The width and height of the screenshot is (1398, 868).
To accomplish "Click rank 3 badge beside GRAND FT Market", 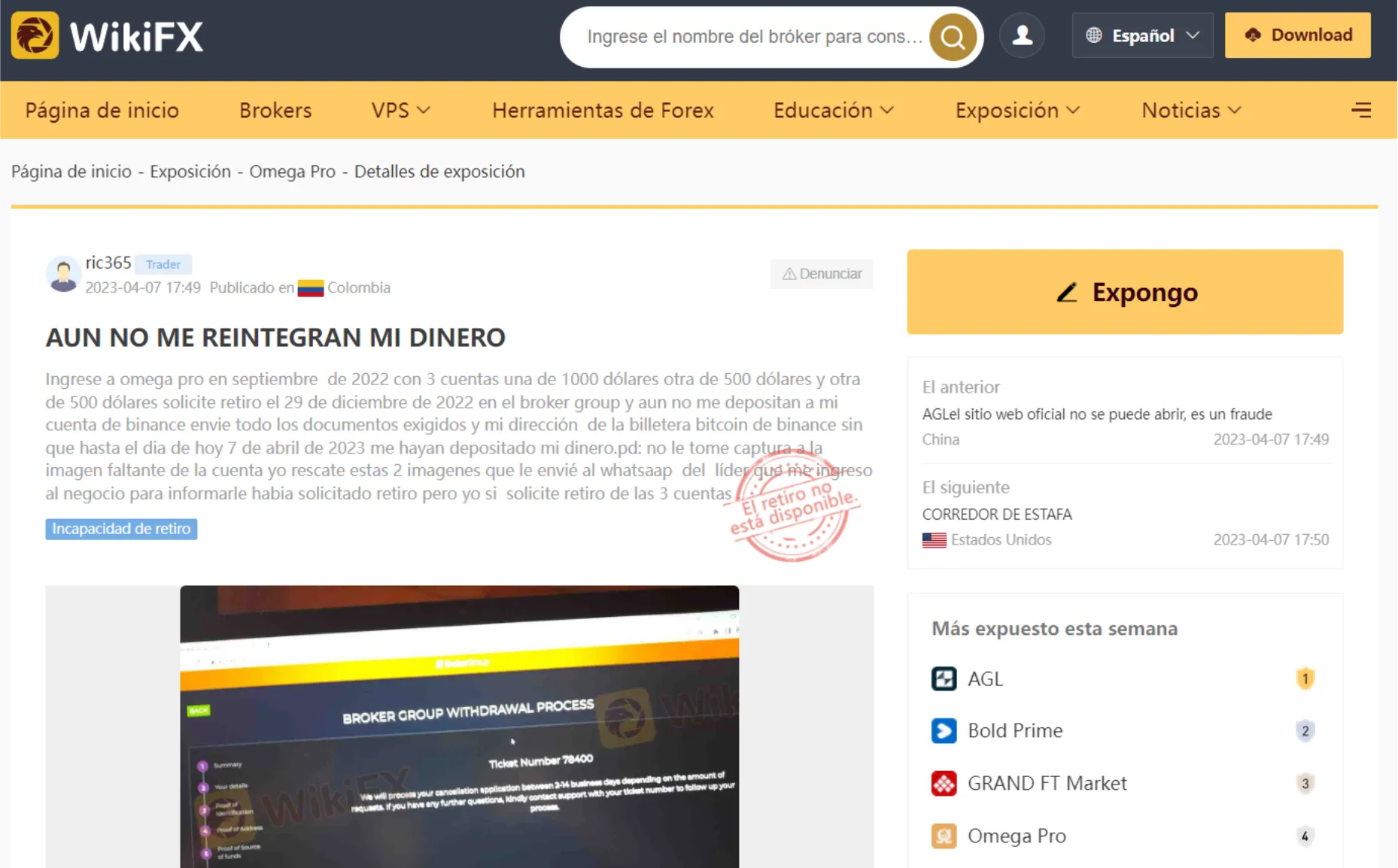I will coord(1305,784).
